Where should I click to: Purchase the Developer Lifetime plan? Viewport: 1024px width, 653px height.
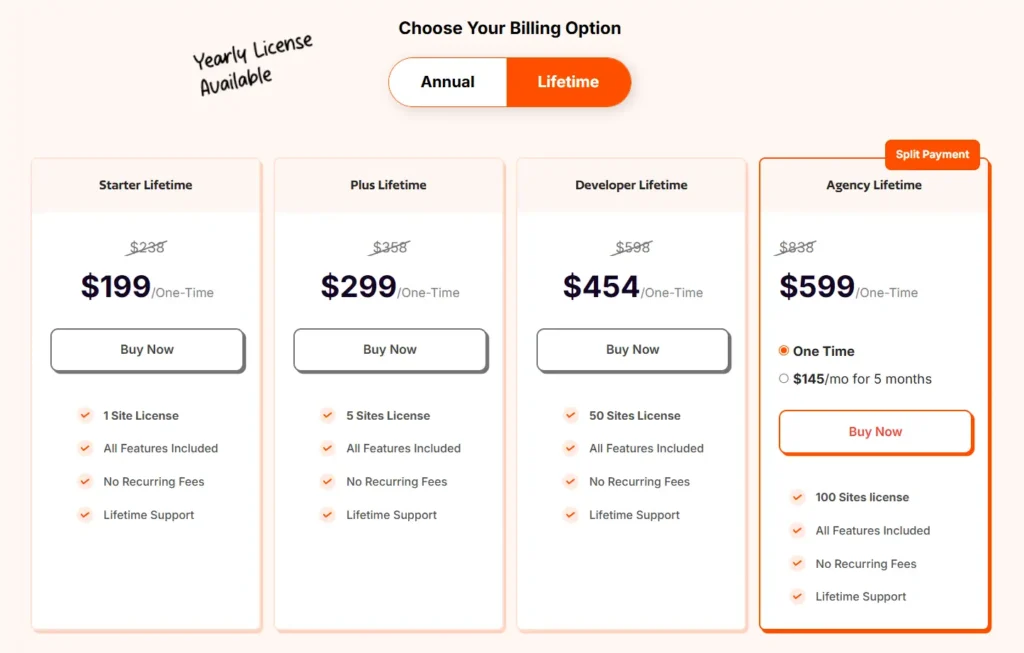pos(633,350)
